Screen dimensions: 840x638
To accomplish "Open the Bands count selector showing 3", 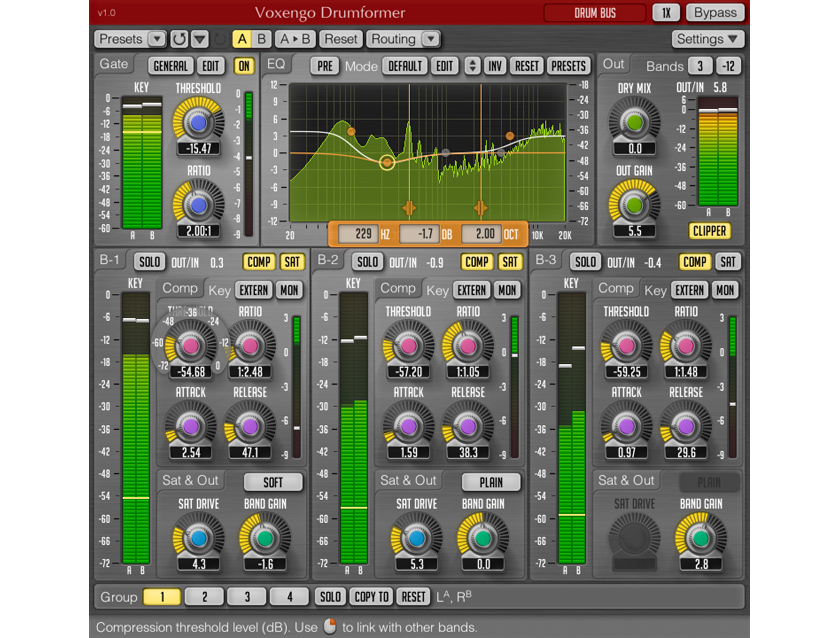I will [x=700, y=66].
